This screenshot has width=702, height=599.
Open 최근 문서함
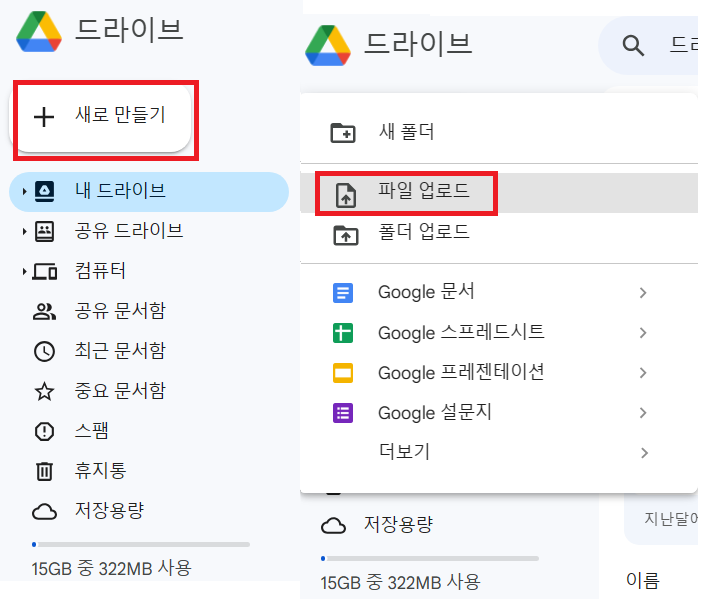[120, 351]
